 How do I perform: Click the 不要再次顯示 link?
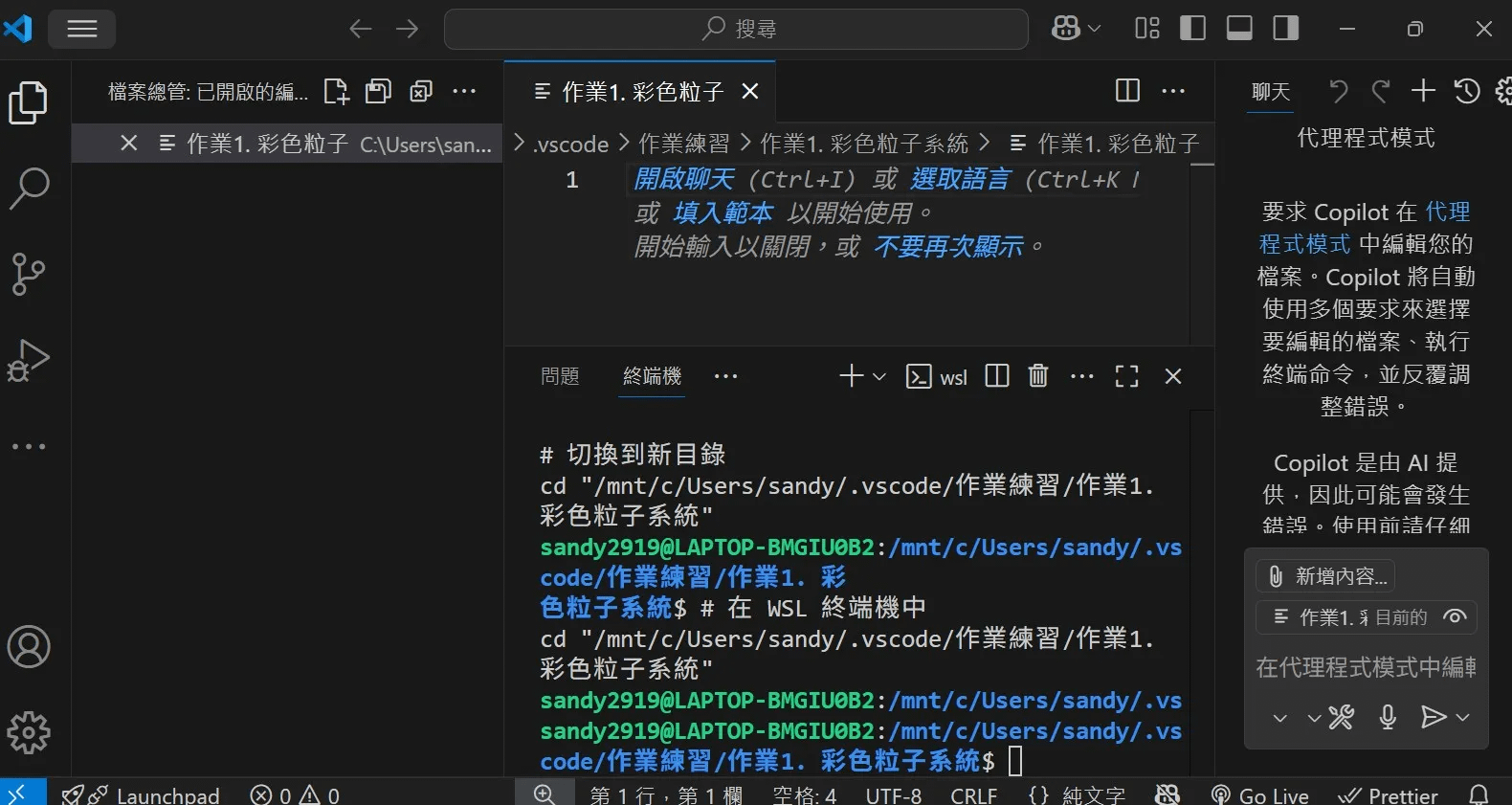pos(947,247)
